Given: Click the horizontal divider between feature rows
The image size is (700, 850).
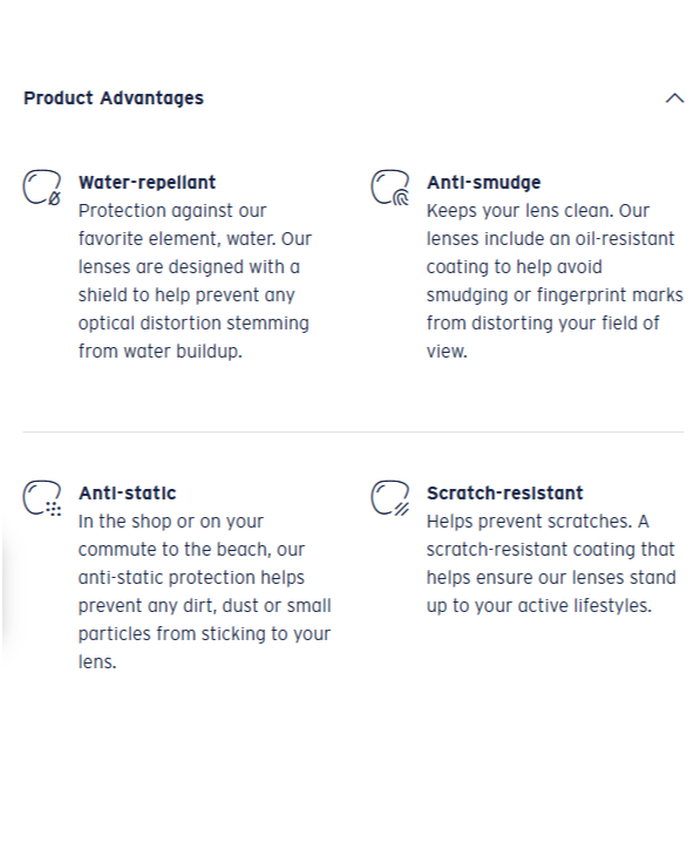Looking at the screenshot, I should pos(352,432).
